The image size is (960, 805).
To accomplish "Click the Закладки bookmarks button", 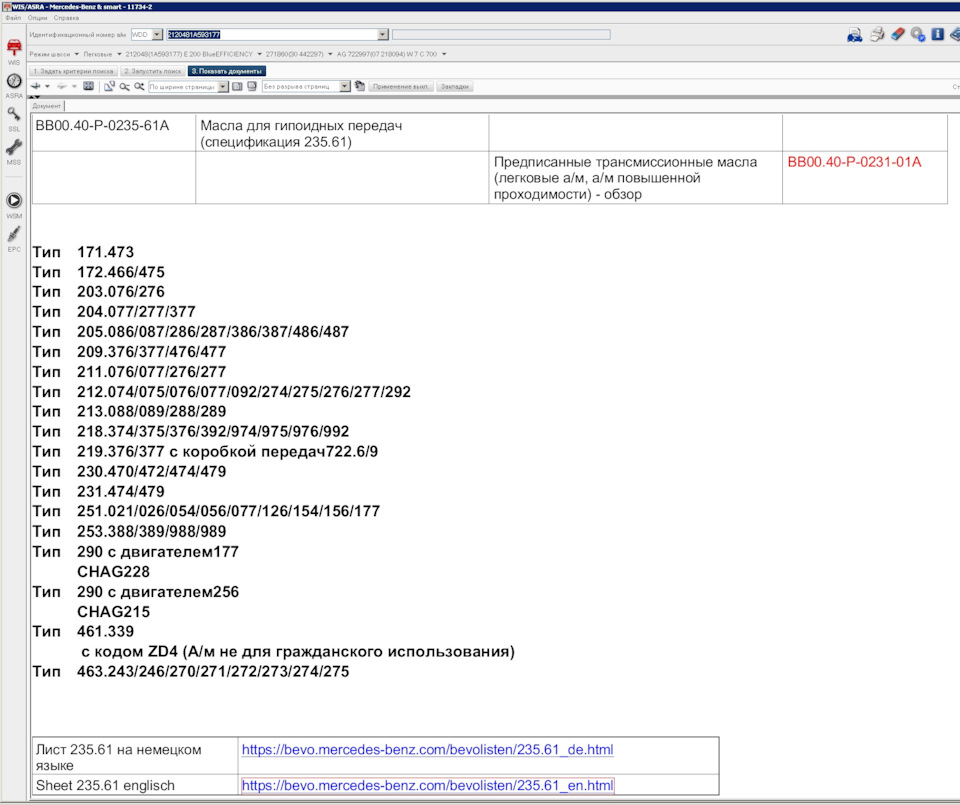I will (454, 86).
